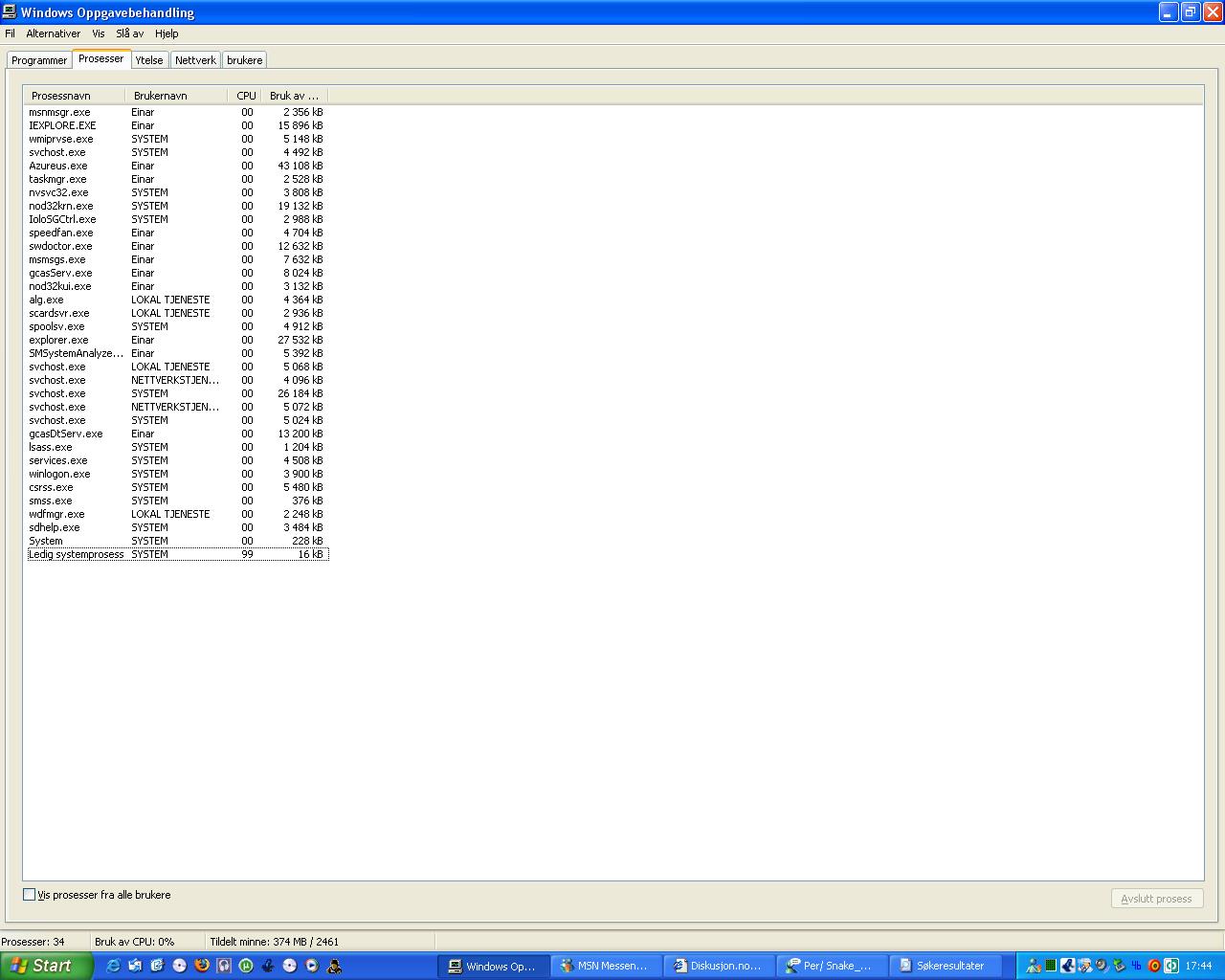Sort by the CPU column header
The image size is (1225, 980).
(x=246, y=96)
